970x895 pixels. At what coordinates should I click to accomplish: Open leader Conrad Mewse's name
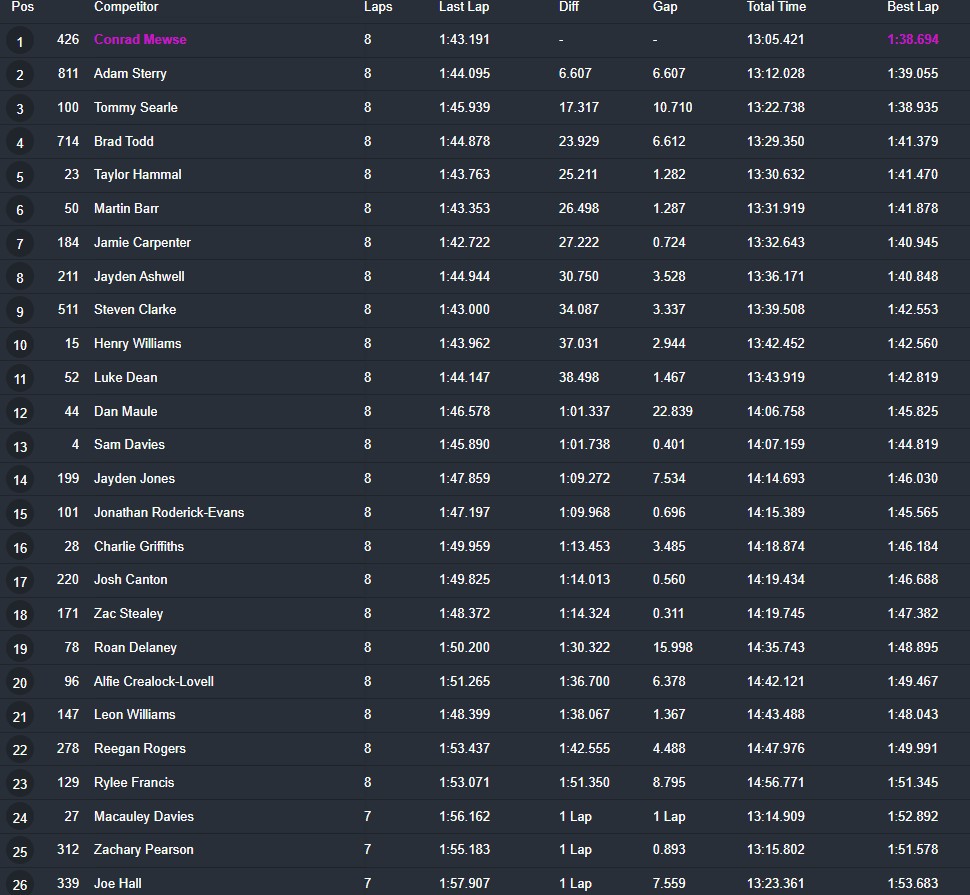click(x=140, y=40)
